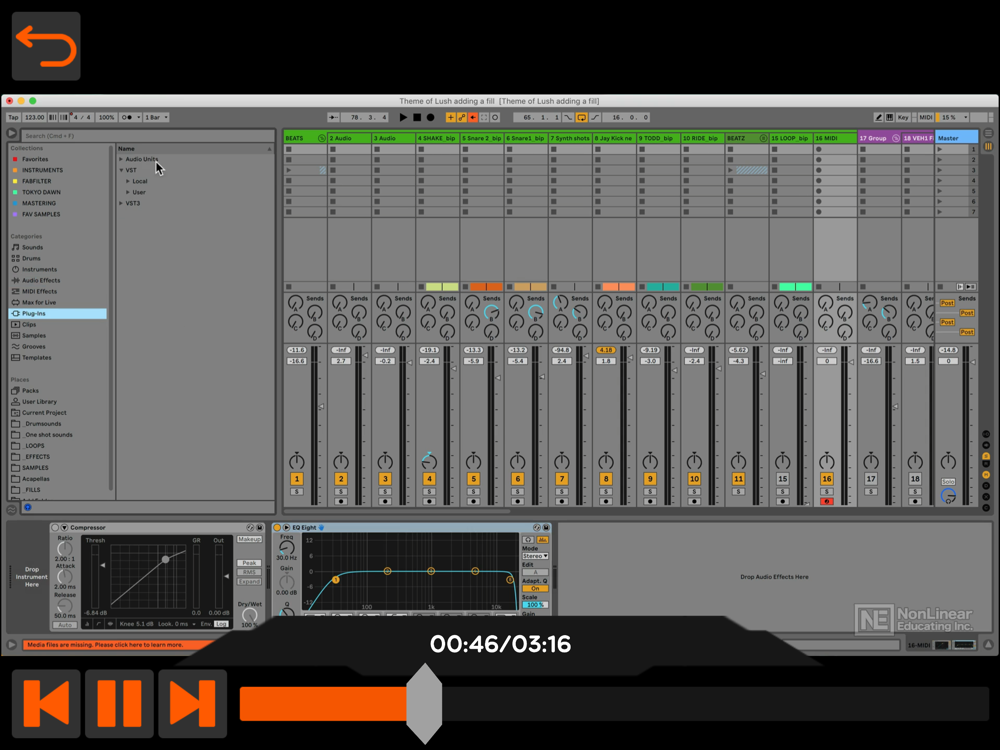Click the Compressor Makeup button
Image resolution: width=1000 pixels, height=750 pixels.
tap(249, 540)
